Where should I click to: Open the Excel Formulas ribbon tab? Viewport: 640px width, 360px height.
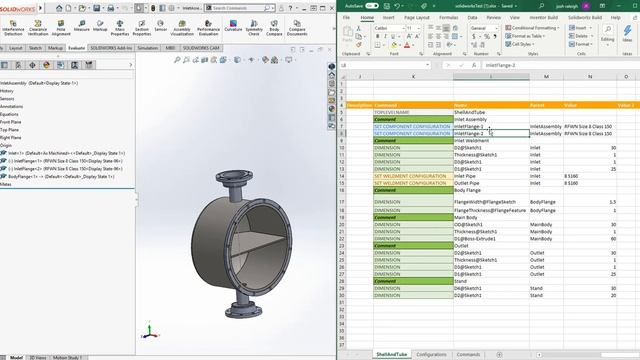(x=448, y=18)
